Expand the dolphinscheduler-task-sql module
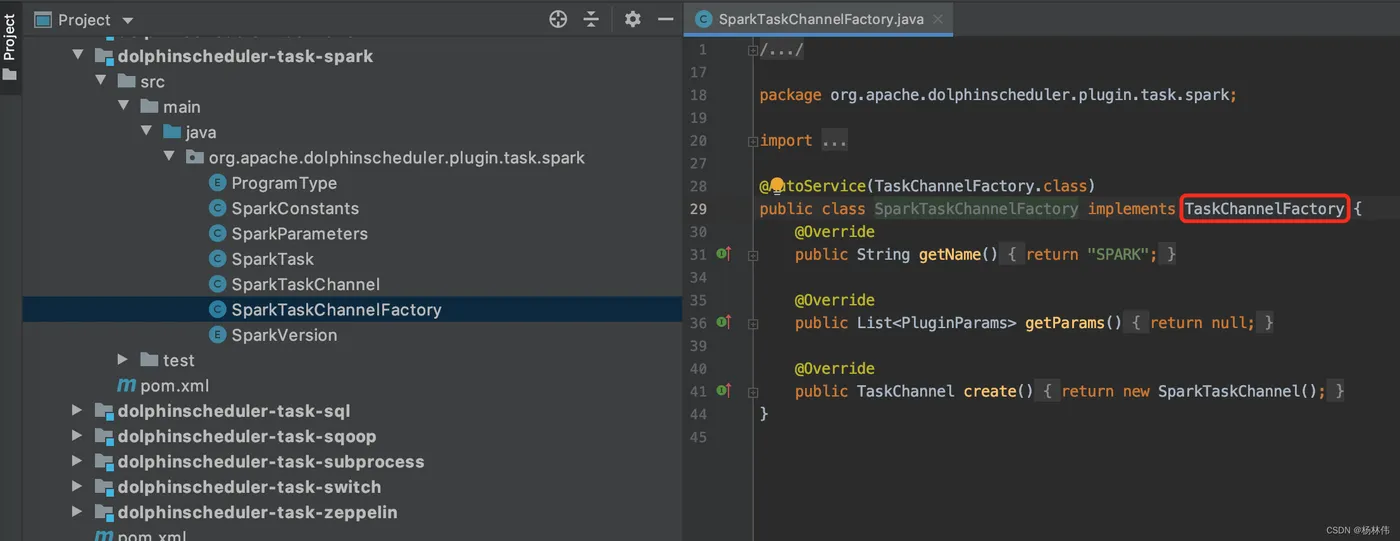The height and width of the screenshot is (541, 1400). 78,411
